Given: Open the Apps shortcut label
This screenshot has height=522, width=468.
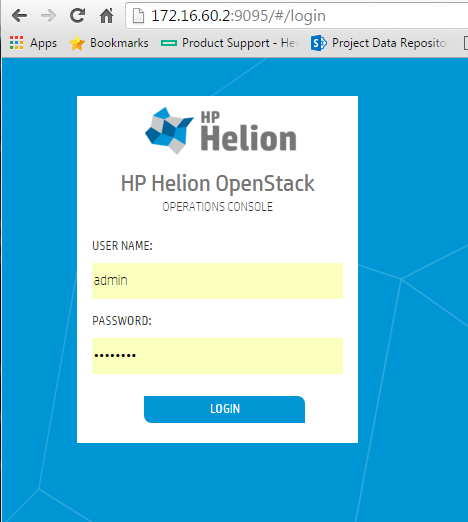Looking at the screenshot, I should click(43, 43).
